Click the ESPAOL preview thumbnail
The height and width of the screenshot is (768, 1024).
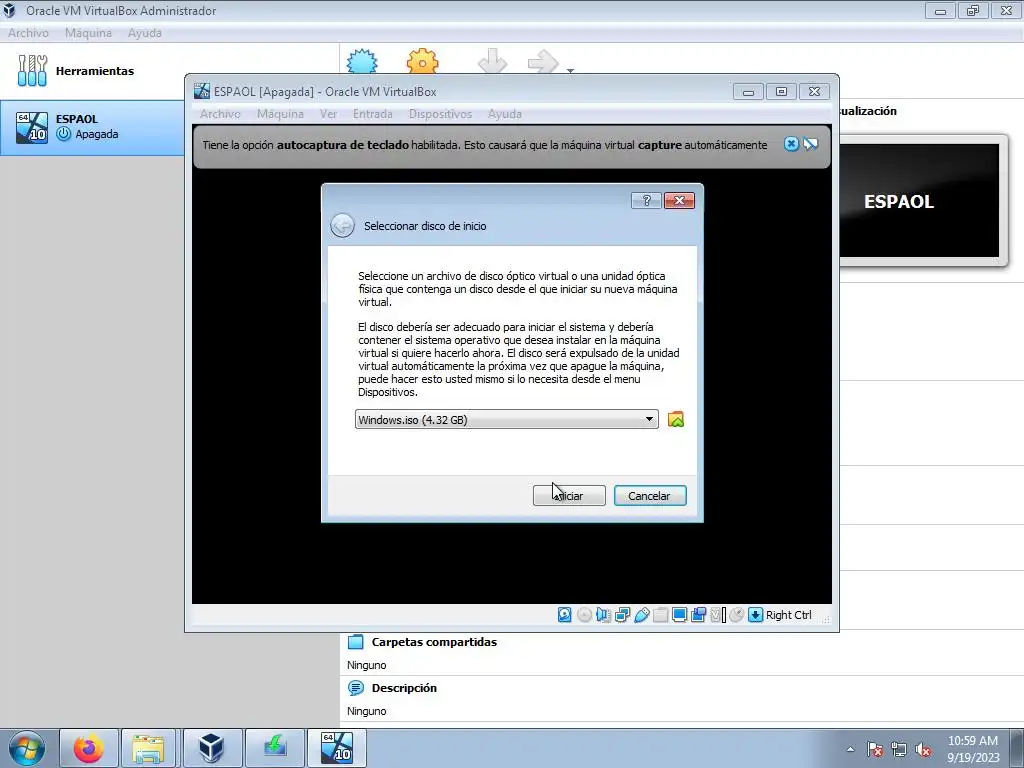point(920,200)
